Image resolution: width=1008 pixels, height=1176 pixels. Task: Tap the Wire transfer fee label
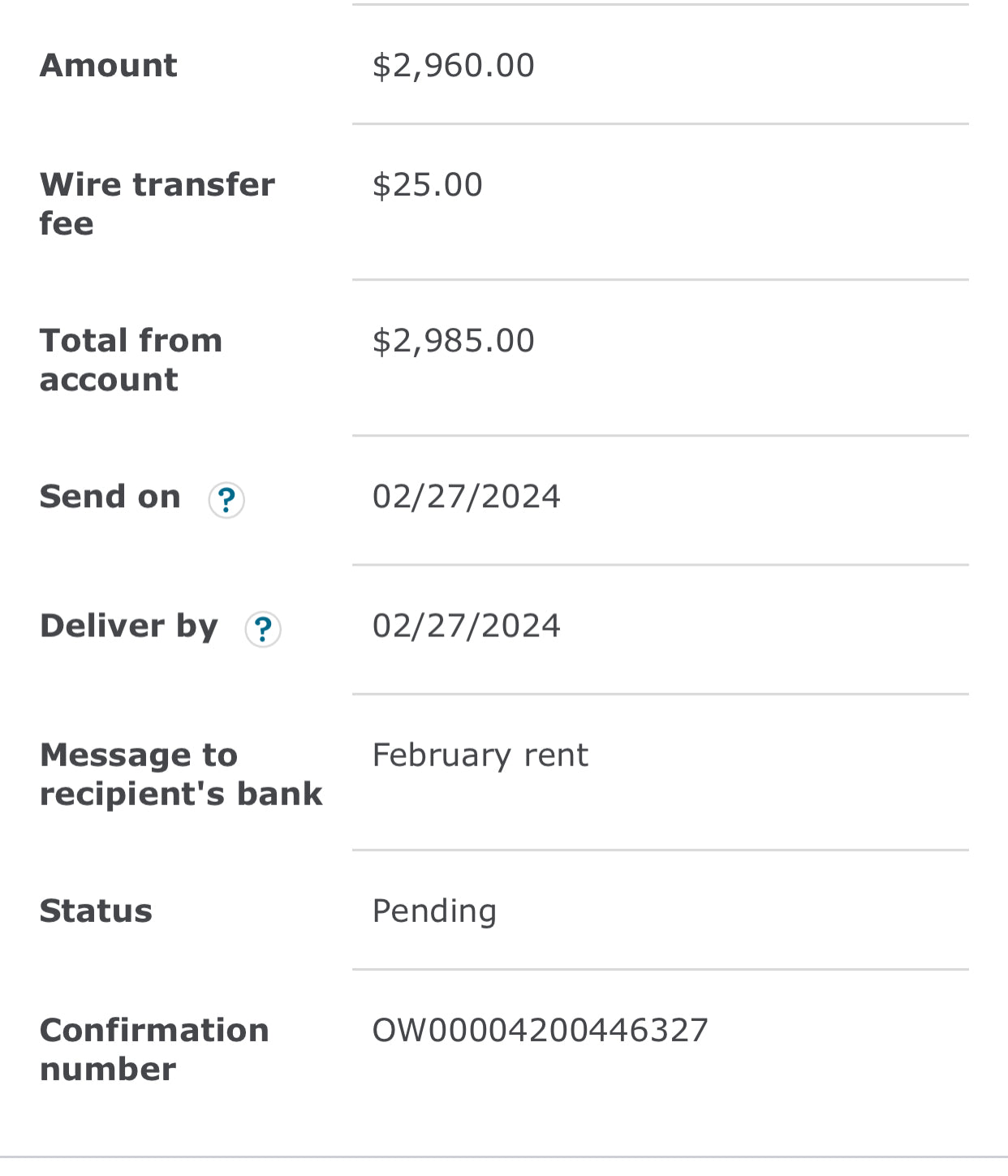[157, 204]
